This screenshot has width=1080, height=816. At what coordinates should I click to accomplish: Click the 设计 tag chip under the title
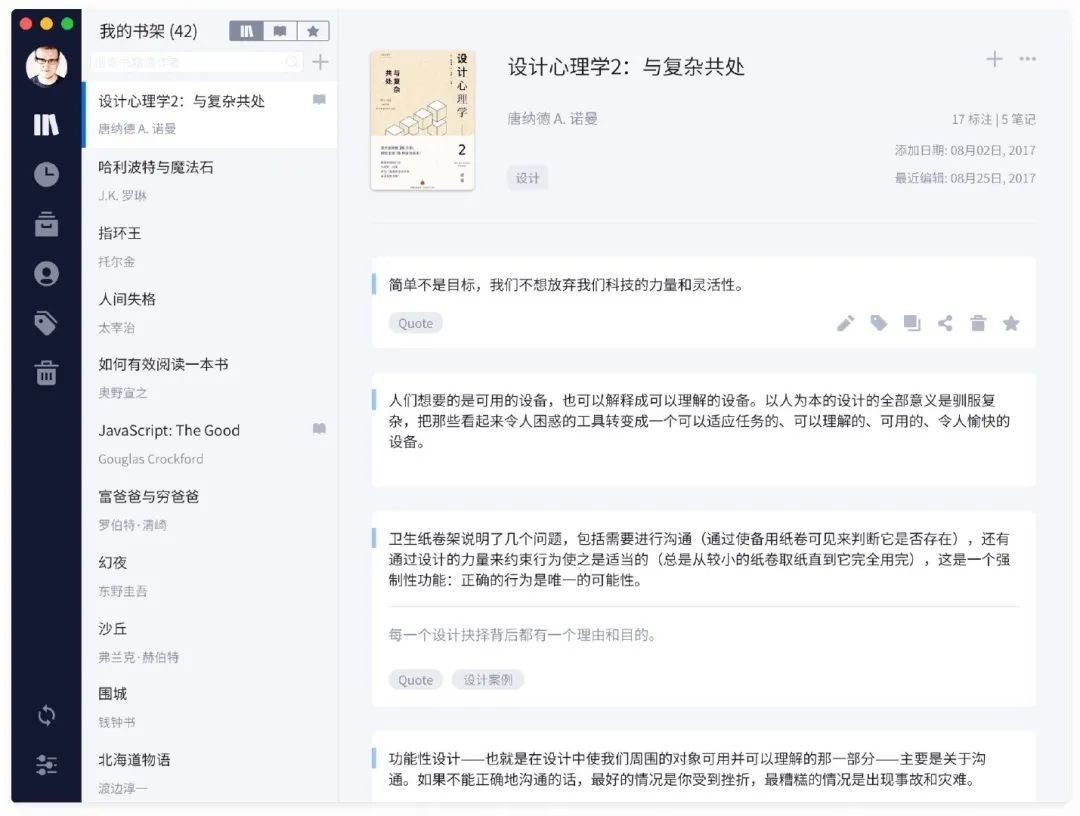[527, 177]
